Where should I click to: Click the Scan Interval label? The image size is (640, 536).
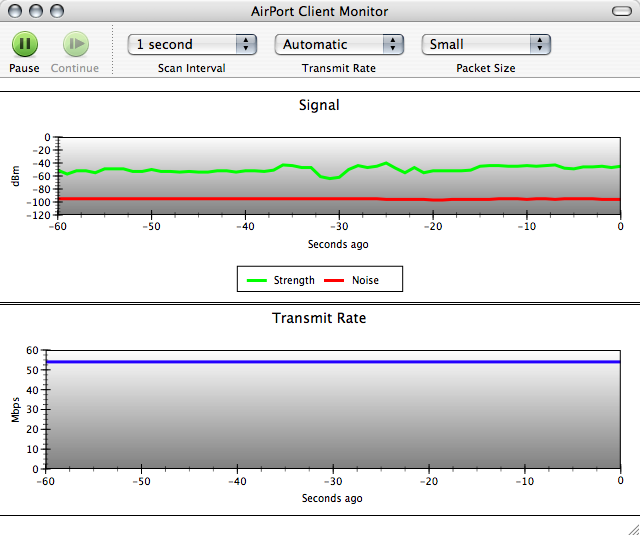(192, 68)
